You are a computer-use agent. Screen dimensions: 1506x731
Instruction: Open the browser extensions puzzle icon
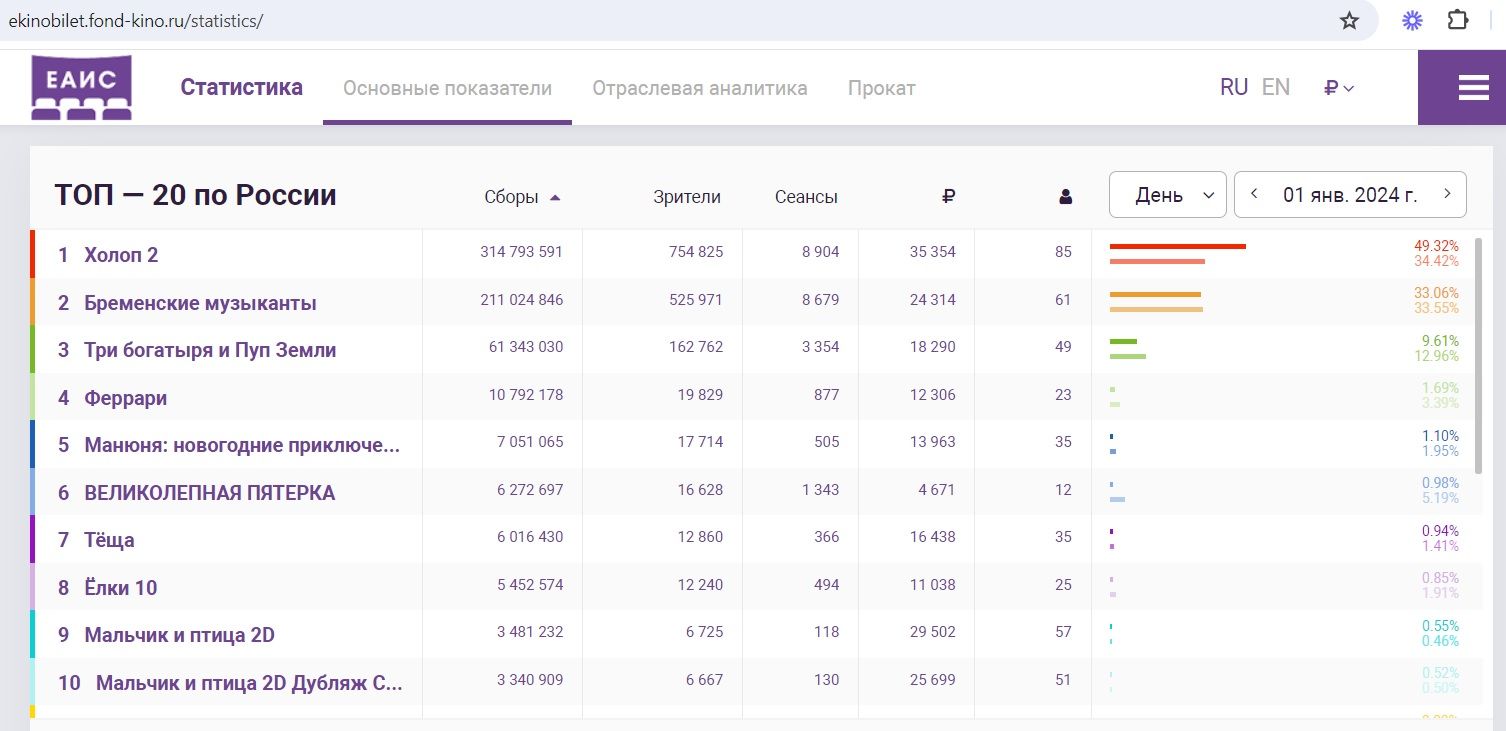(1459, 21)
